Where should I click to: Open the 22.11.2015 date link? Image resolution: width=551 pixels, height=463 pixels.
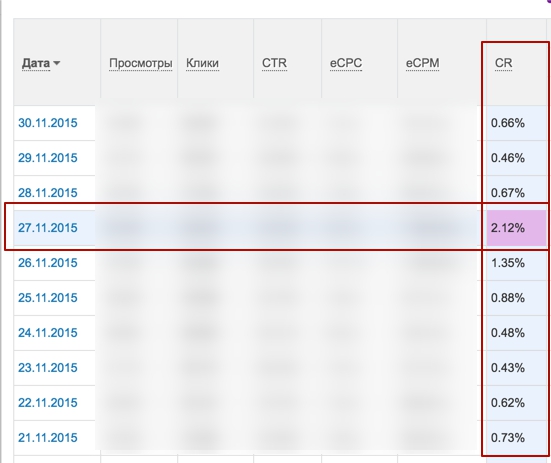point(47,403)
